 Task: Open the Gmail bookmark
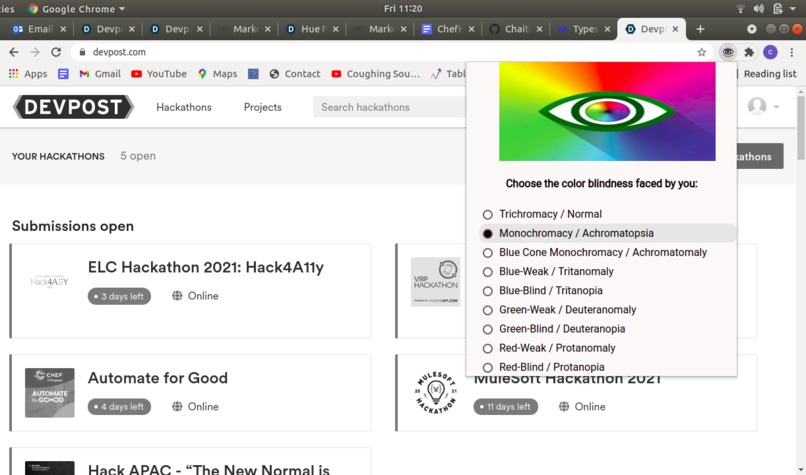100,74
